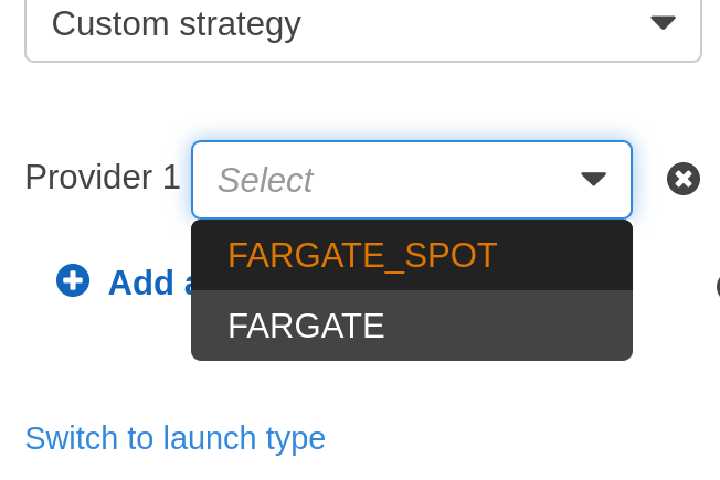Click the Custom strategy dropdown arrow
720x480 pixels.
tap(662, 22)
